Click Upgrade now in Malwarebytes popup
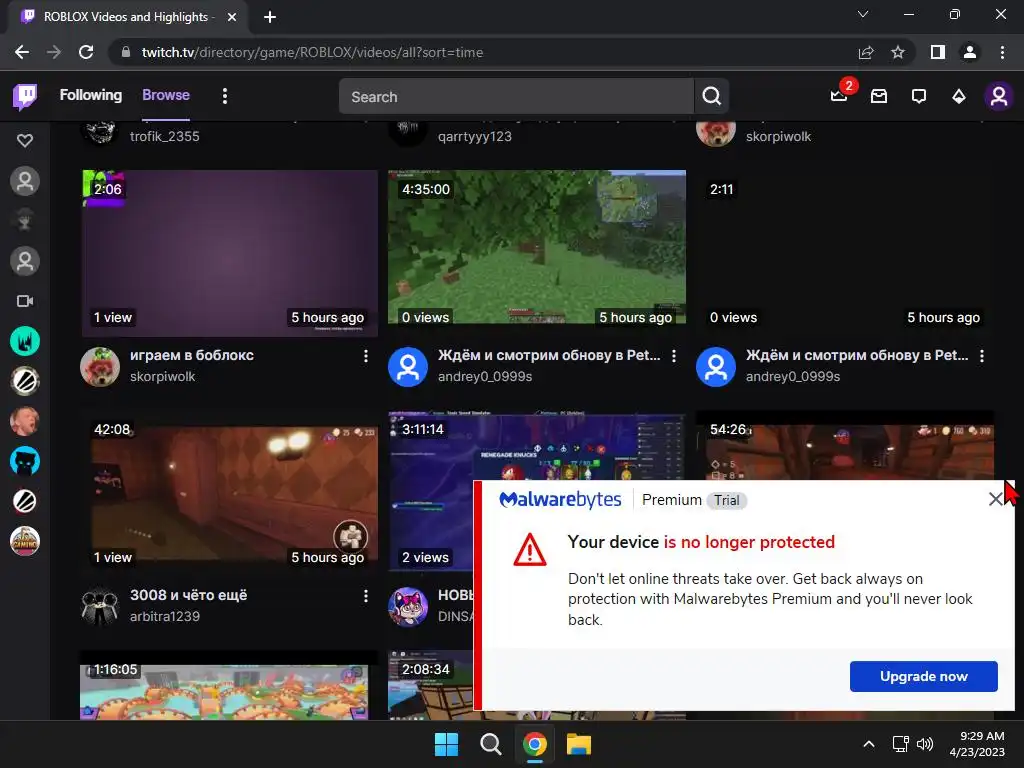This screenshot has width=1024, height=768. (923, 676)
